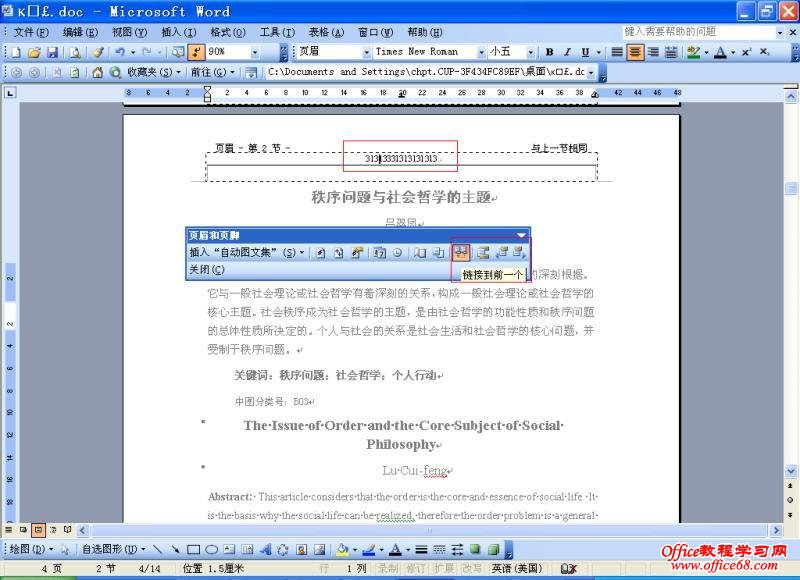Show previous header section icon
The width and height of the screenshot is (800, 580).
pos(502,253)
